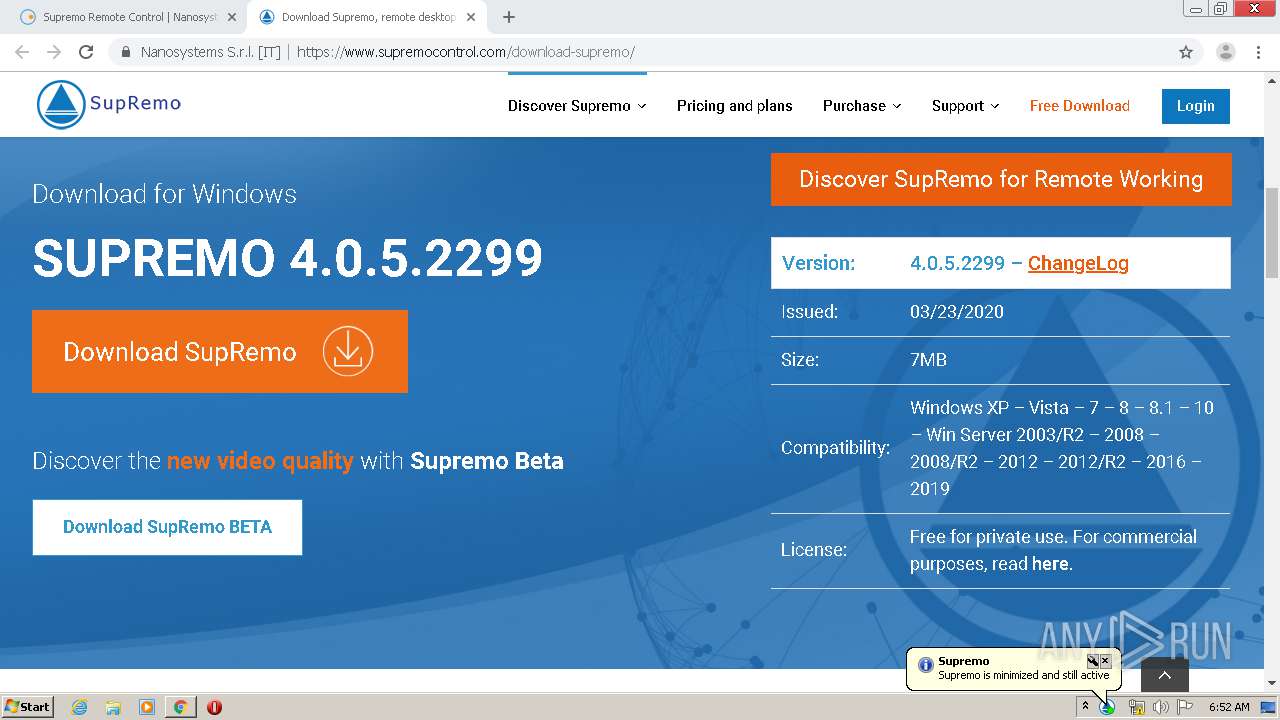Click the SupRemo logo in header
This screenshot has width=1280, height=720.
pyautogui.click(x=109, y=104)
